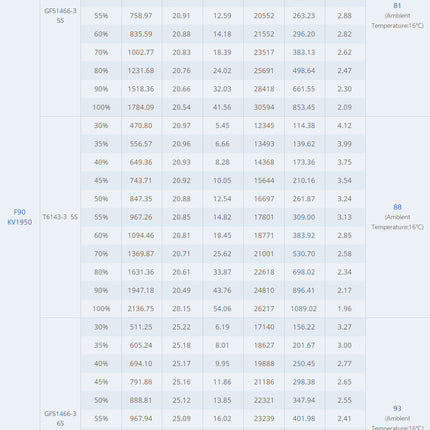Select the 4.12 efficiency cell

344,126
